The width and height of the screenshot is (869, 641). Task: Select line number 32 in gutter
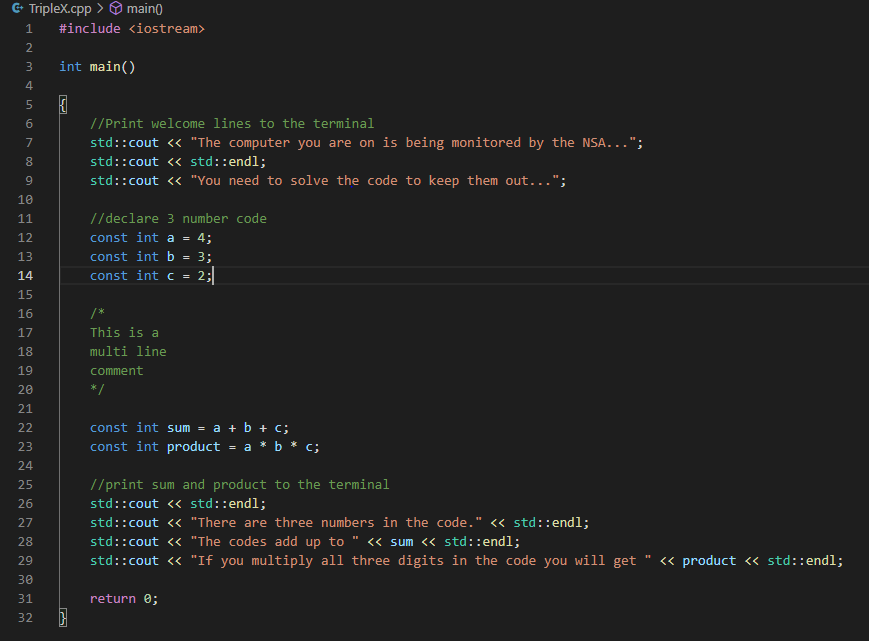(25, 618)
